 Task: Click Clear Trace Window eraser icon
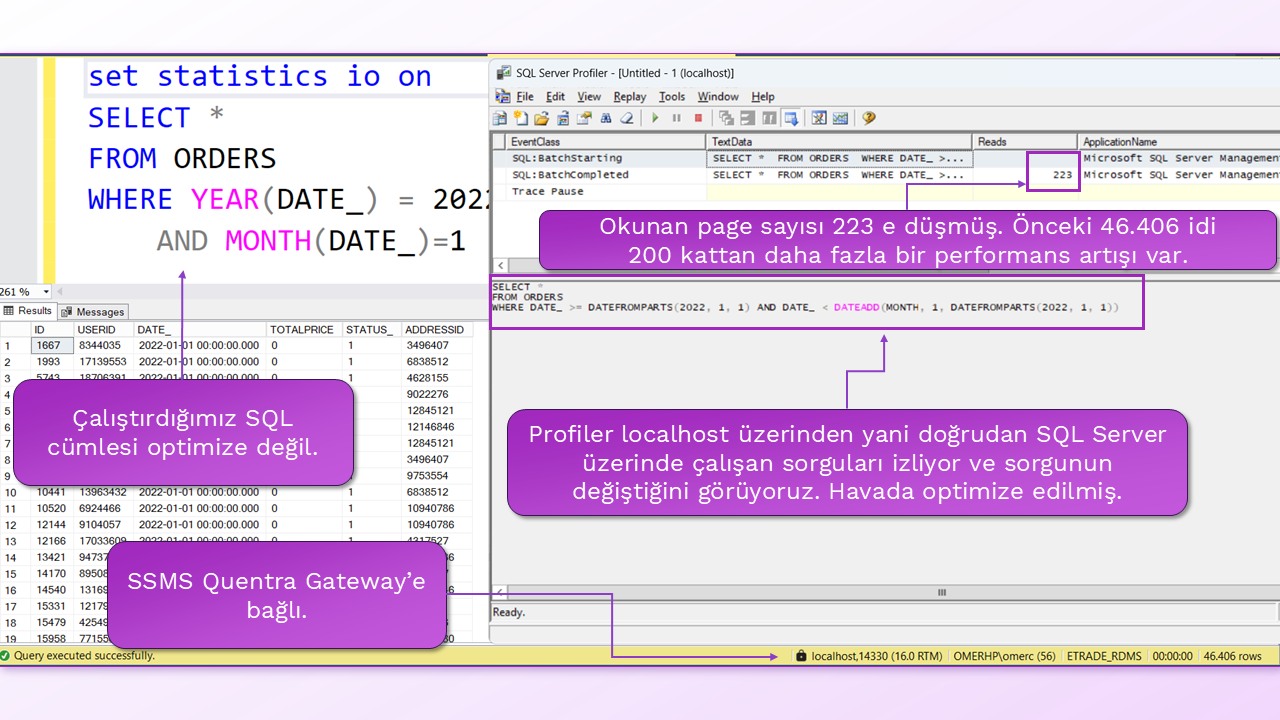(627, 118)
